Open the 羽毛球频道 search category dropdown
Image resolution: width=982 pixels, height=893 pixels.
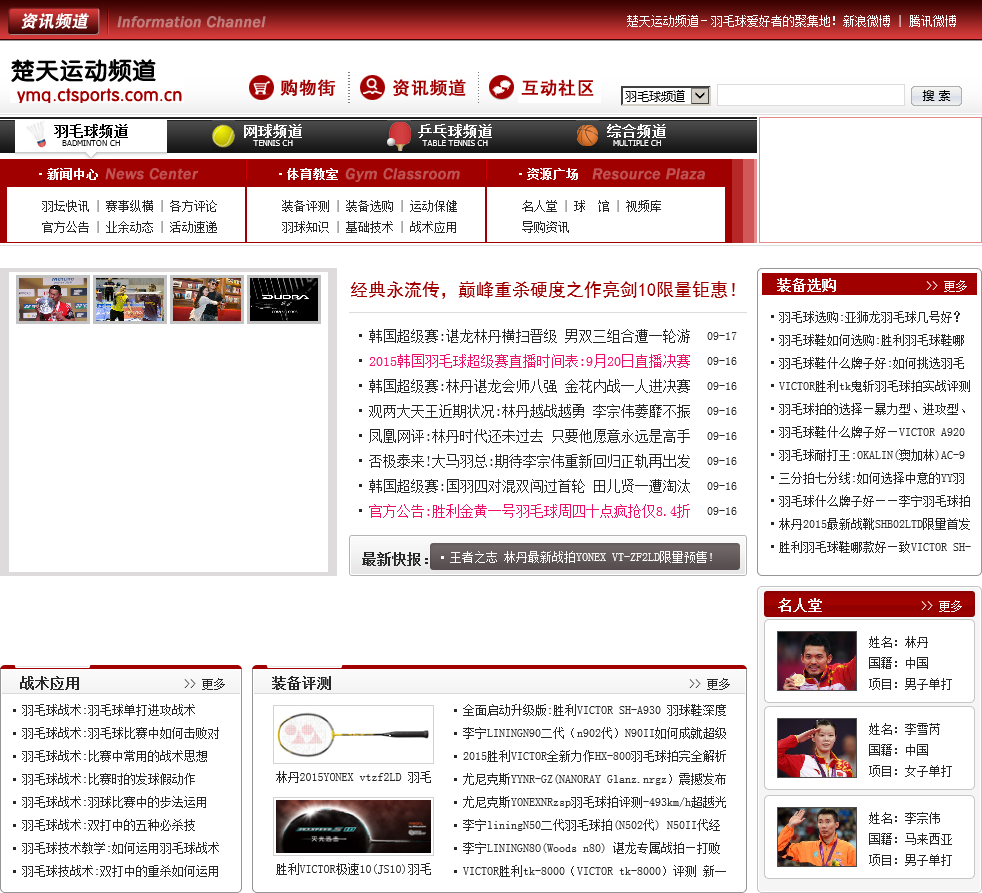[x=665, y=96]
